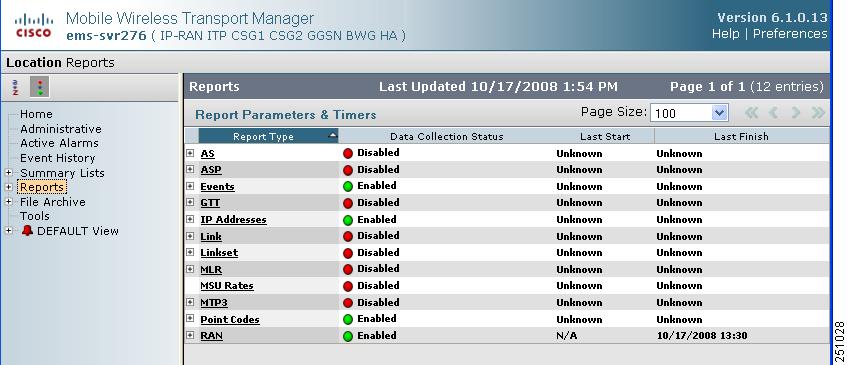Click the traffic light status sort icon
The image size is (847, 365).
point(39,87)
